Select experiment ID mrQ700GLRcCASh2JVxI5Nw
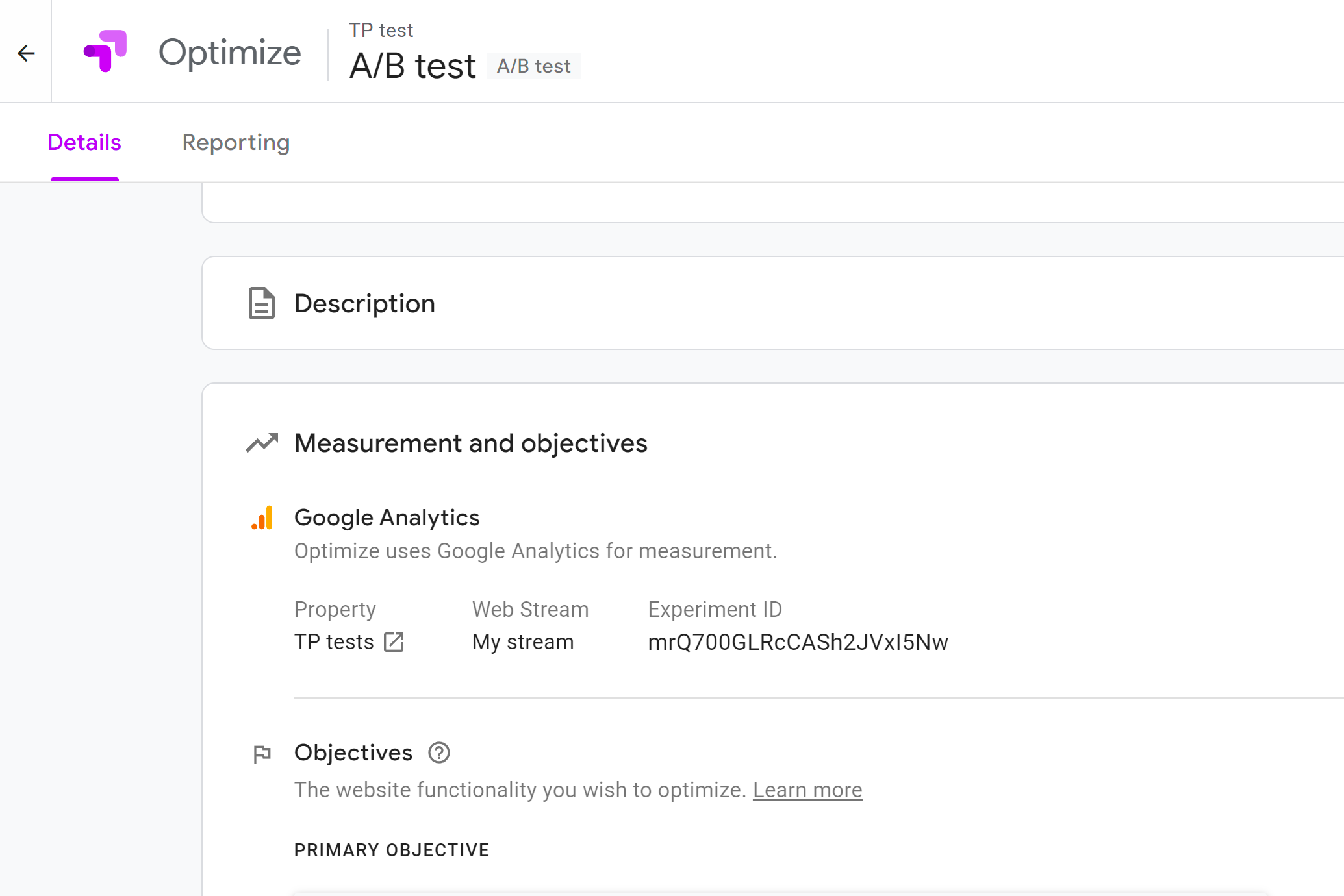 (798, 642)
